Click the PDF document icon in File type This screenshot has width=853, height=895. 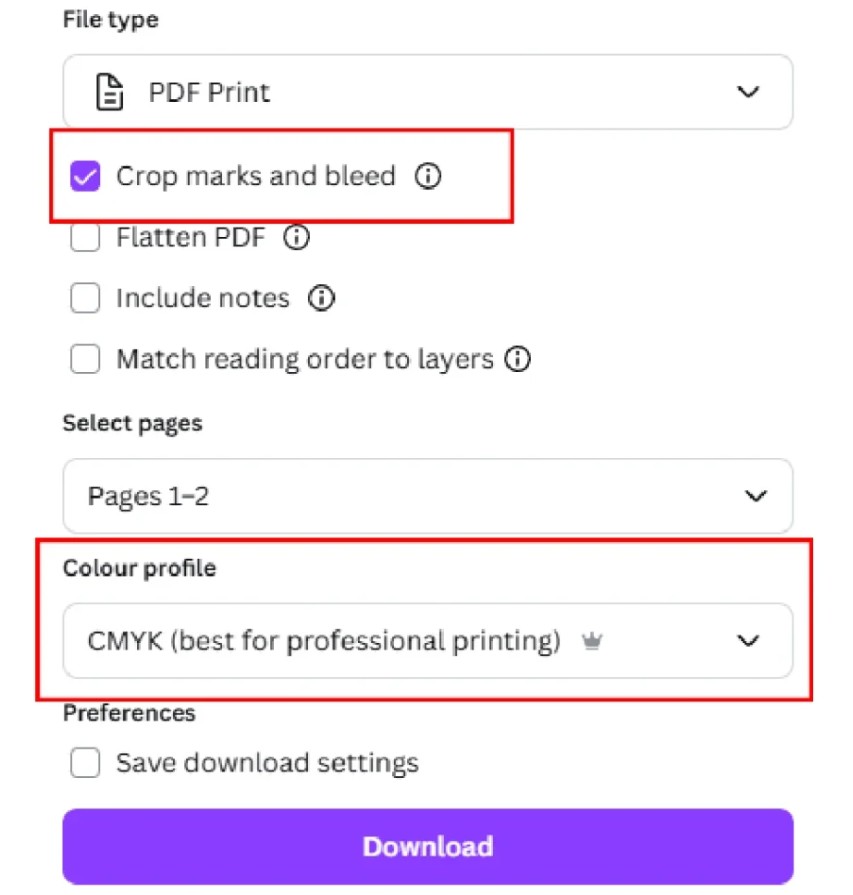click(x=109, y=91)
